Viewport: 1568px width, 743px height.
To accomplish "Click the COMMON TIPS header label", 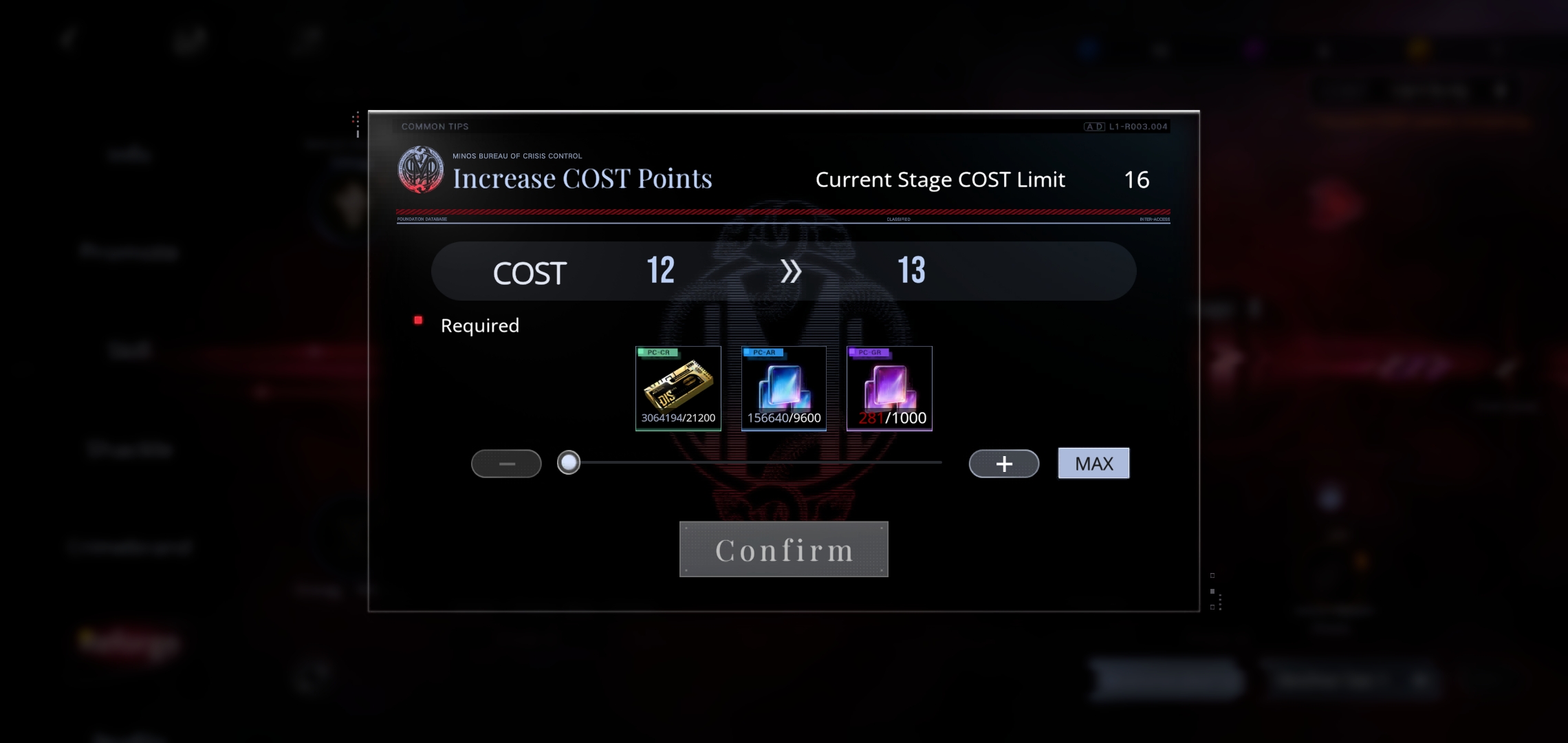I will (x=435, y=127).
